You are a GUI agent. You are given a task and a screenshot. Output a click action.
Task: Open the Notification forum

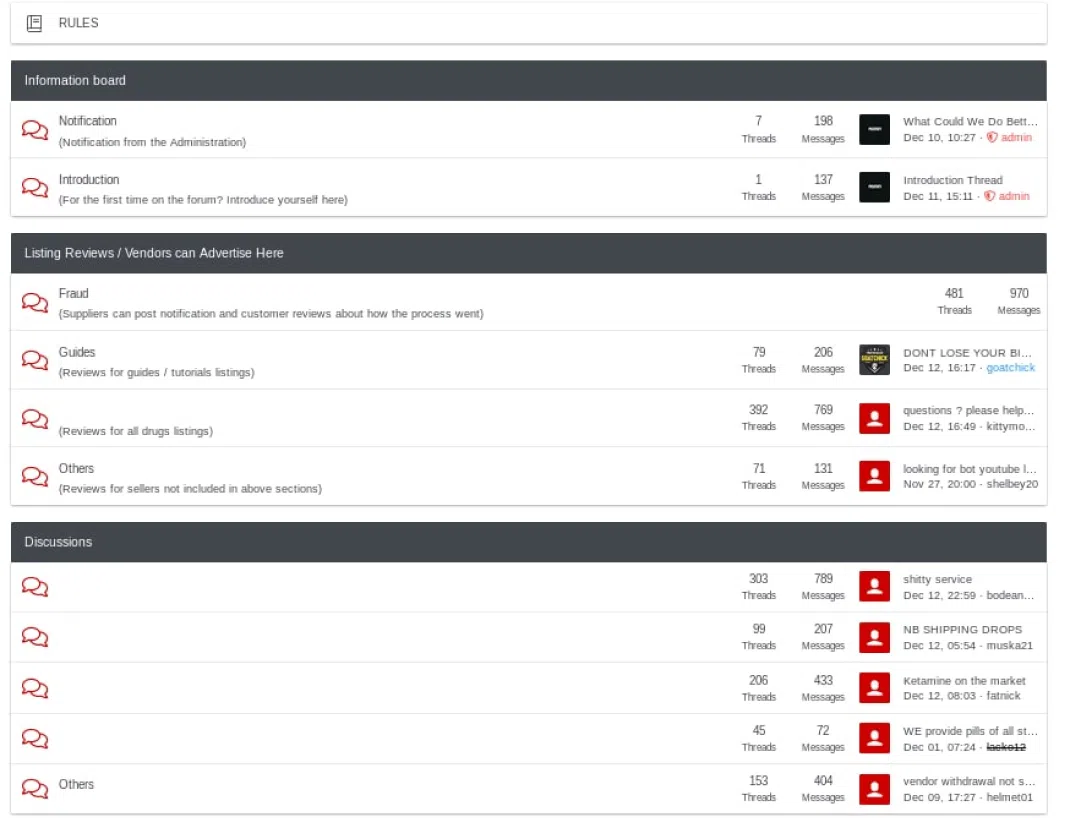coord(87,121)
